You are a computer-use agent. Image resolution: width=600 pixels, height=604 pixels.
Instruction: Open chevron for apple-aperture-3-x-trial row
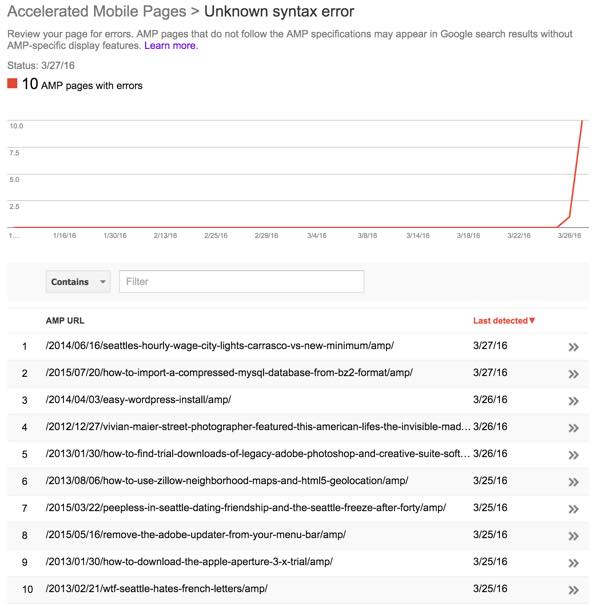coord(573,562)
